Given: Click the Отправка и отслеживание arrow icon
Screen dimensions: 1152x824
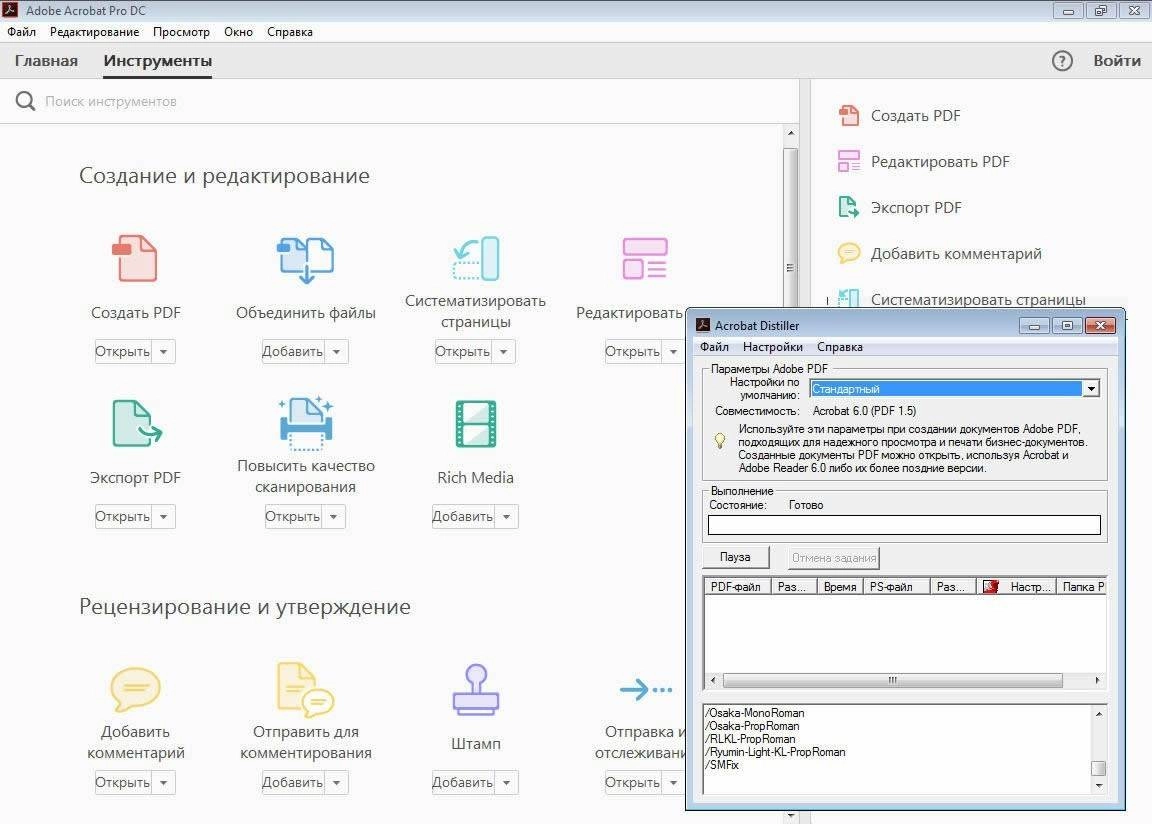Looking at the screenshot, I should 646,690.
